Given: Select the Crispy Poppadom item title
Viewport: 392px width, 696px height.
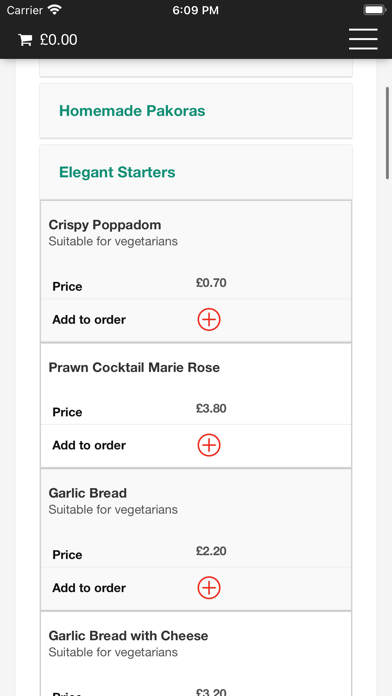Looking at the screenshot, I should pyautogui.click(x=105, y=225).
